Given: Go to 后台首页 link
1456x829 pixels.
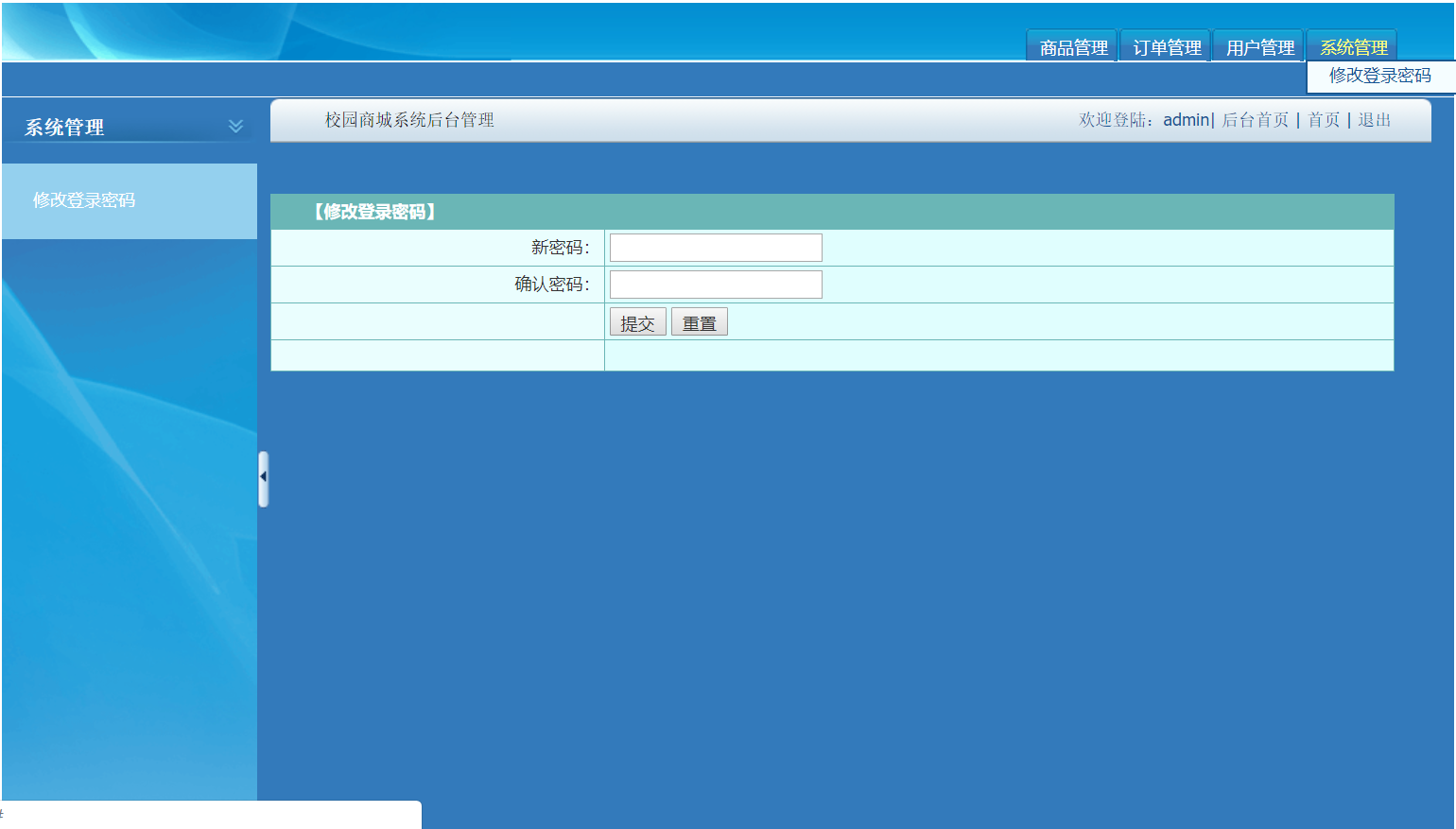Looking at the screenshot, I should [1255, 120].
